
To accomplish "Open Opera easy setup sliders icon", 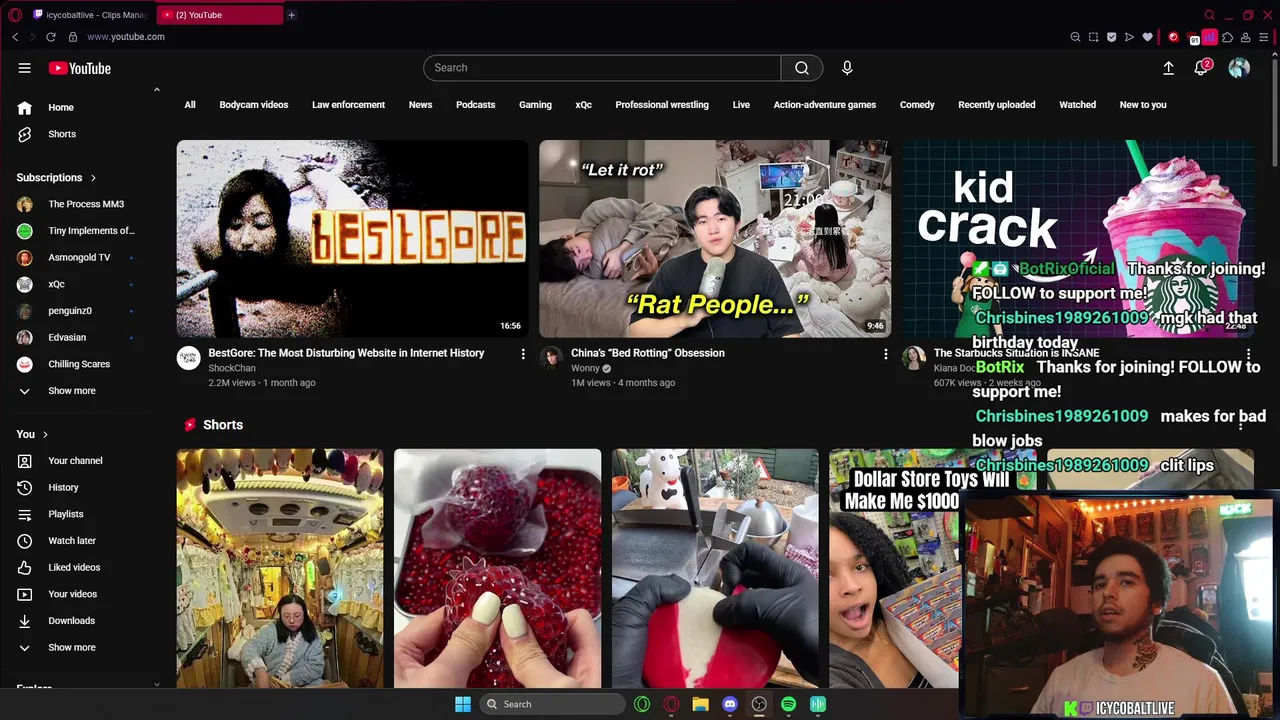I will [1264, 37].
